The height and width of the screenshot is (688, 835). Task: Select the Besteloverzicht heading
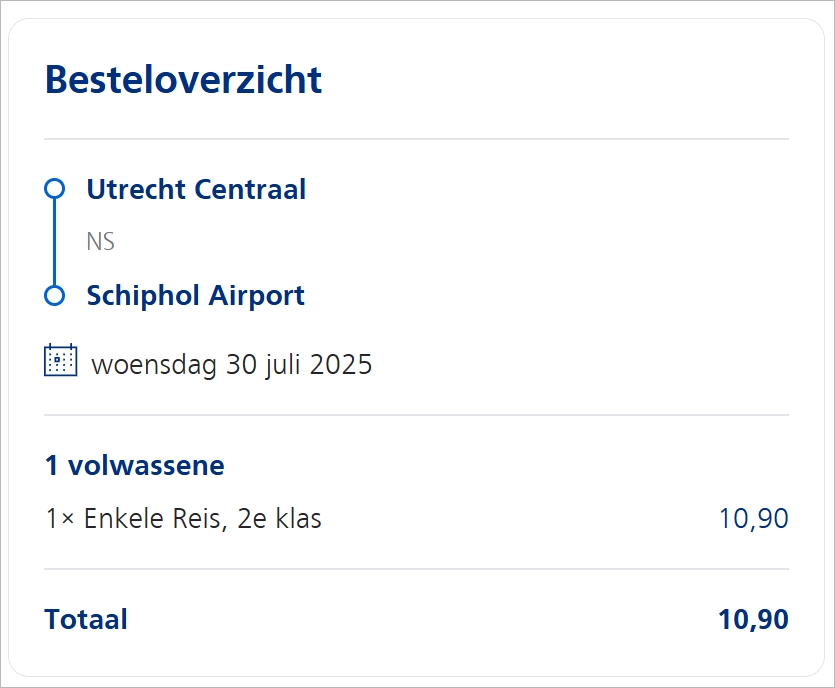(183, 79)
